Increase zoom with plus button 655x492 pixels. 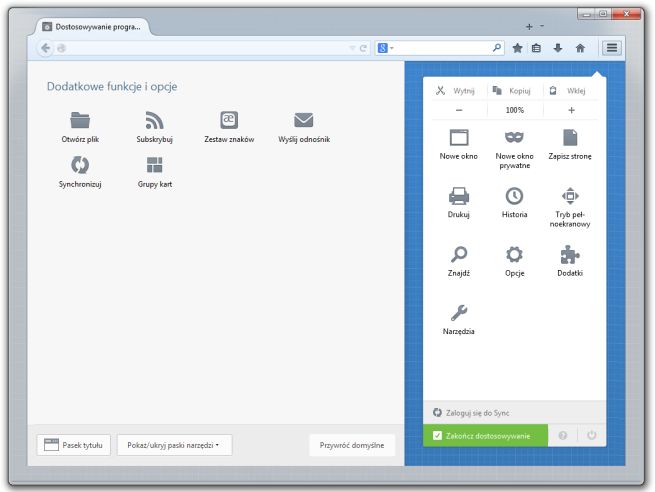pyautogui.click(x=571, y=110)
